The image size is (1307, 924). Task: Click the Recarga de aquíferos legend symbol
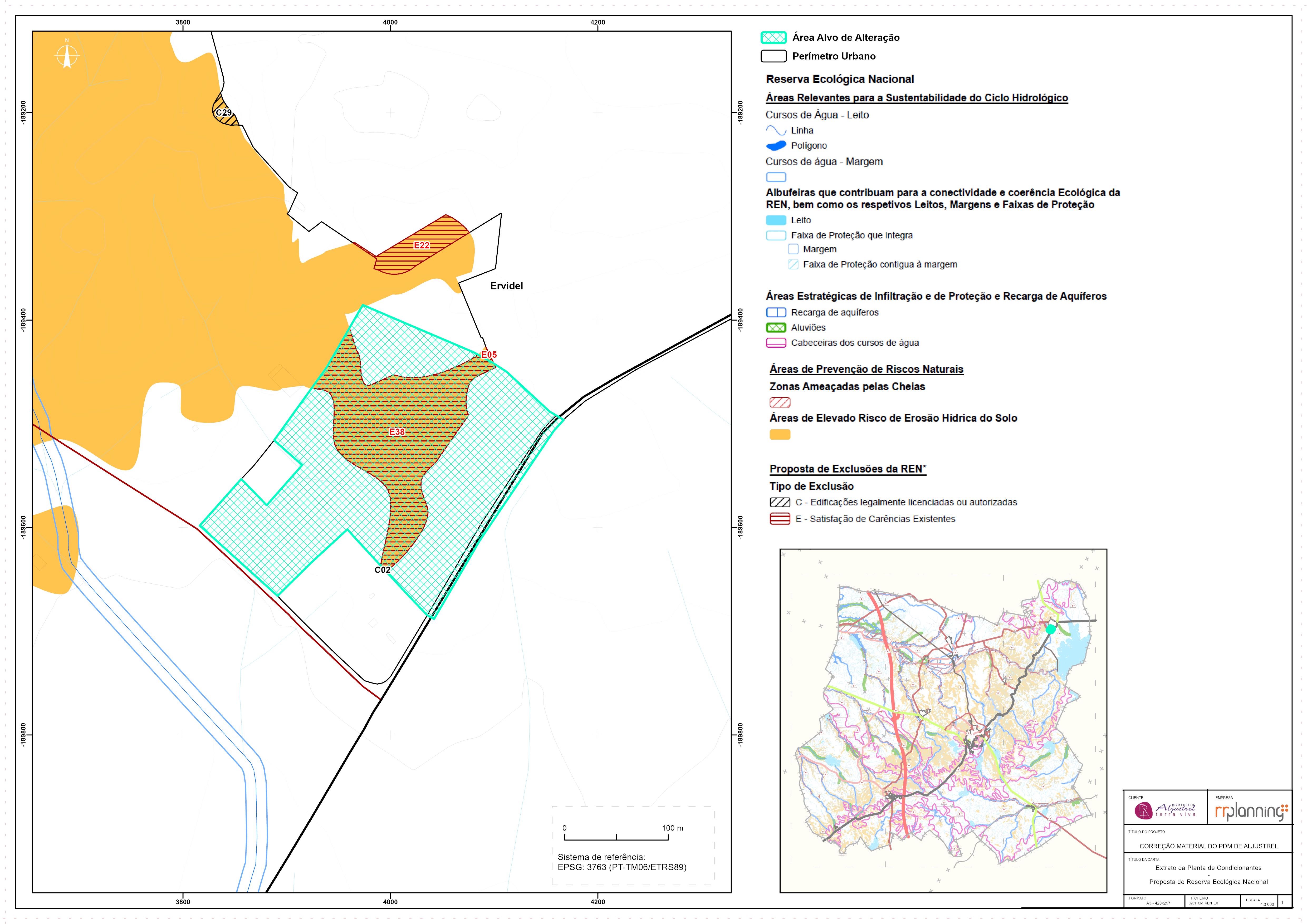point(776,312)
